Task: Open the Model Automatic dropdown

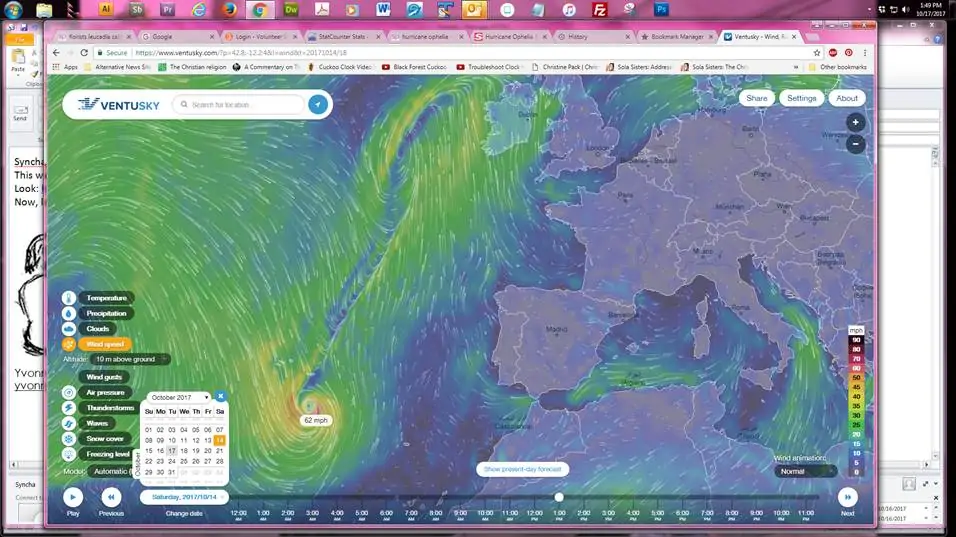Action: point(113,471)
